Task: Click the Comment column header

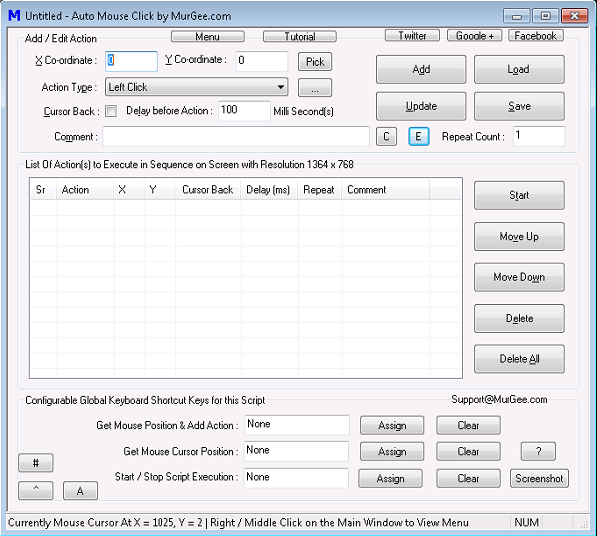Action: (x=386, y=190)
